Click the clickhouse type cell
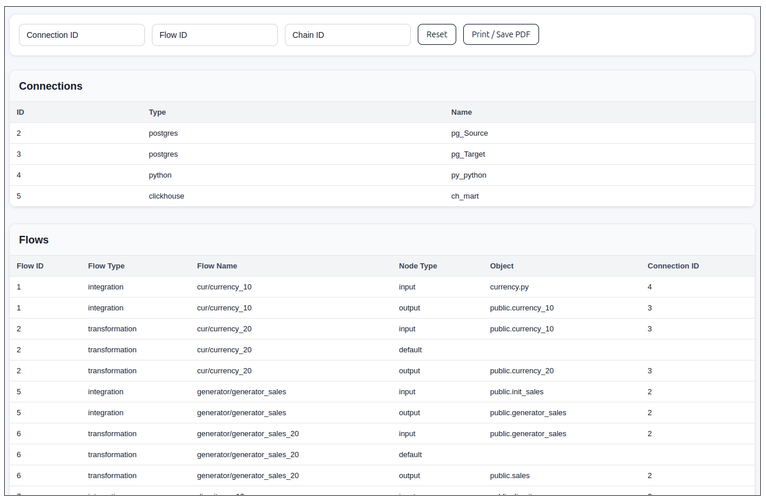 [166, 196]
